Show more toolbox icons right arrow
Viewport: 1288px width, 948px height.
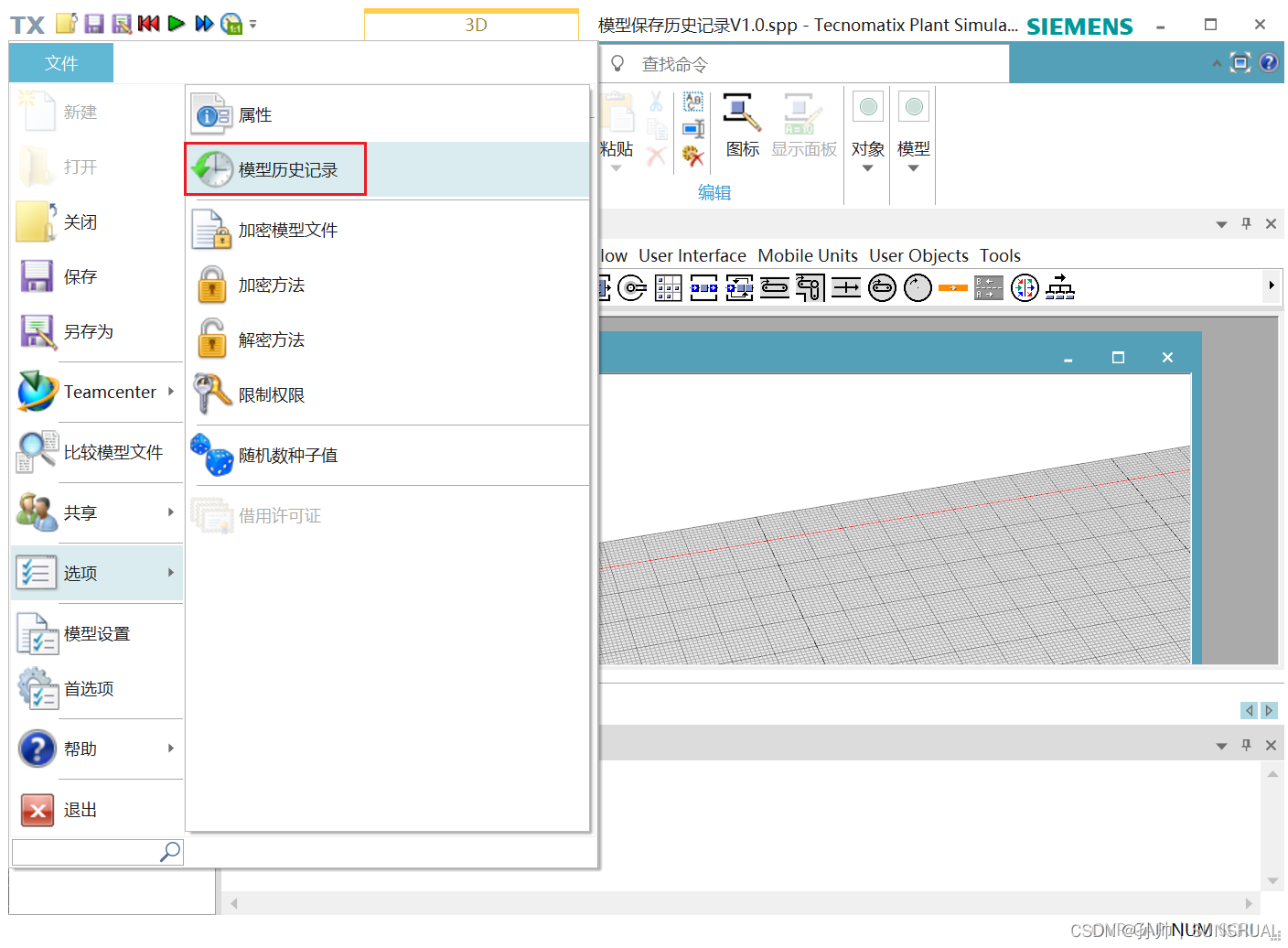pyautogui.click(x=1272, y=285)
